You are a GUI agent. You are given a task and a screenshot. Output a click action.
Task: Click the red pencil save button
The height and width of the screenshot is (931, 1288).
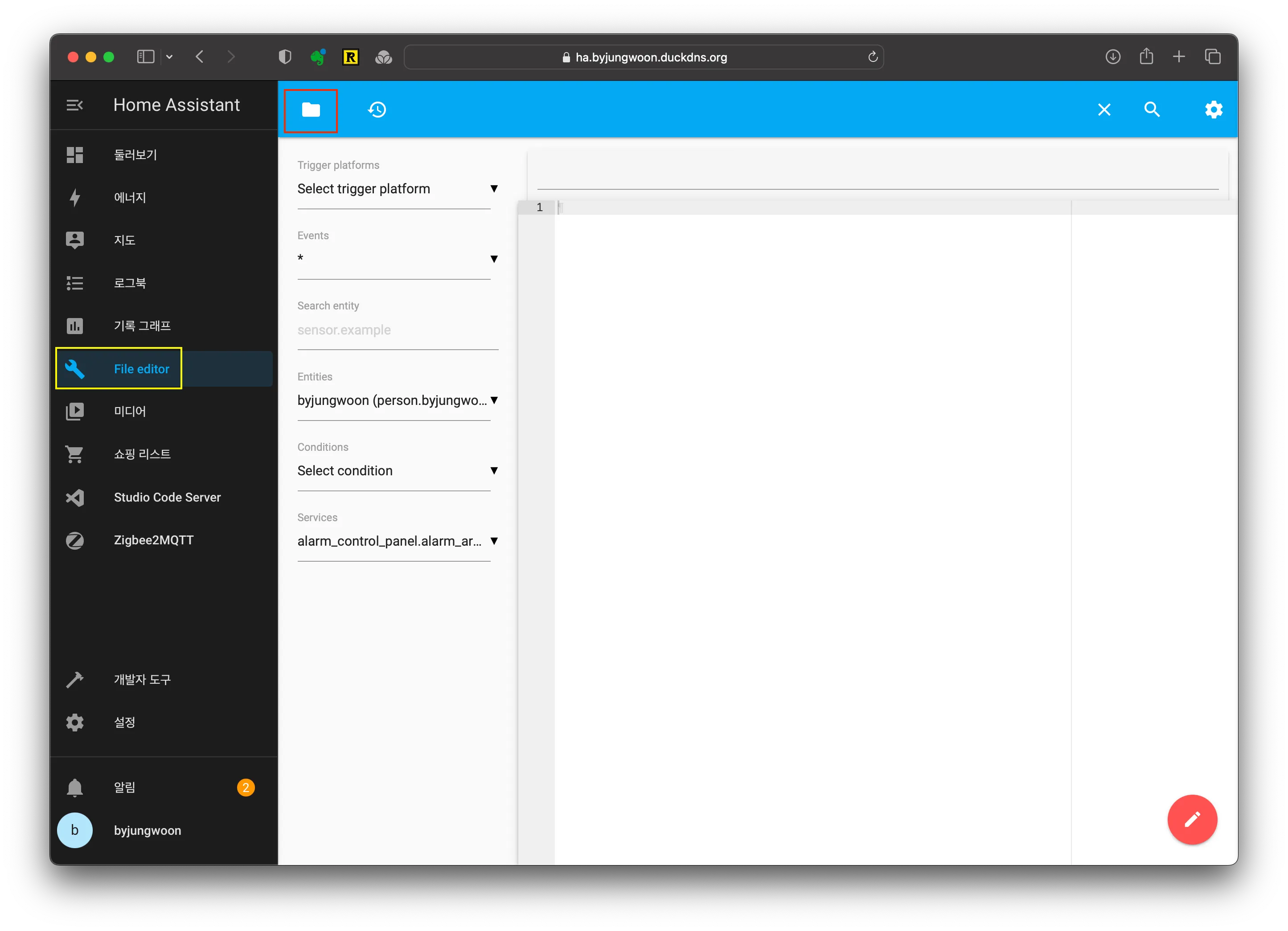point(1192,819)
